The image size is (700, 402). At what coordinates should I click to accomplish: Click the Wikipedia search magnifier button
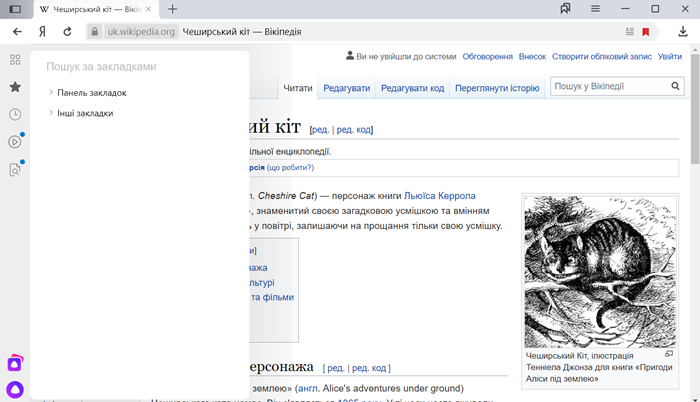(x=675, y=86)
